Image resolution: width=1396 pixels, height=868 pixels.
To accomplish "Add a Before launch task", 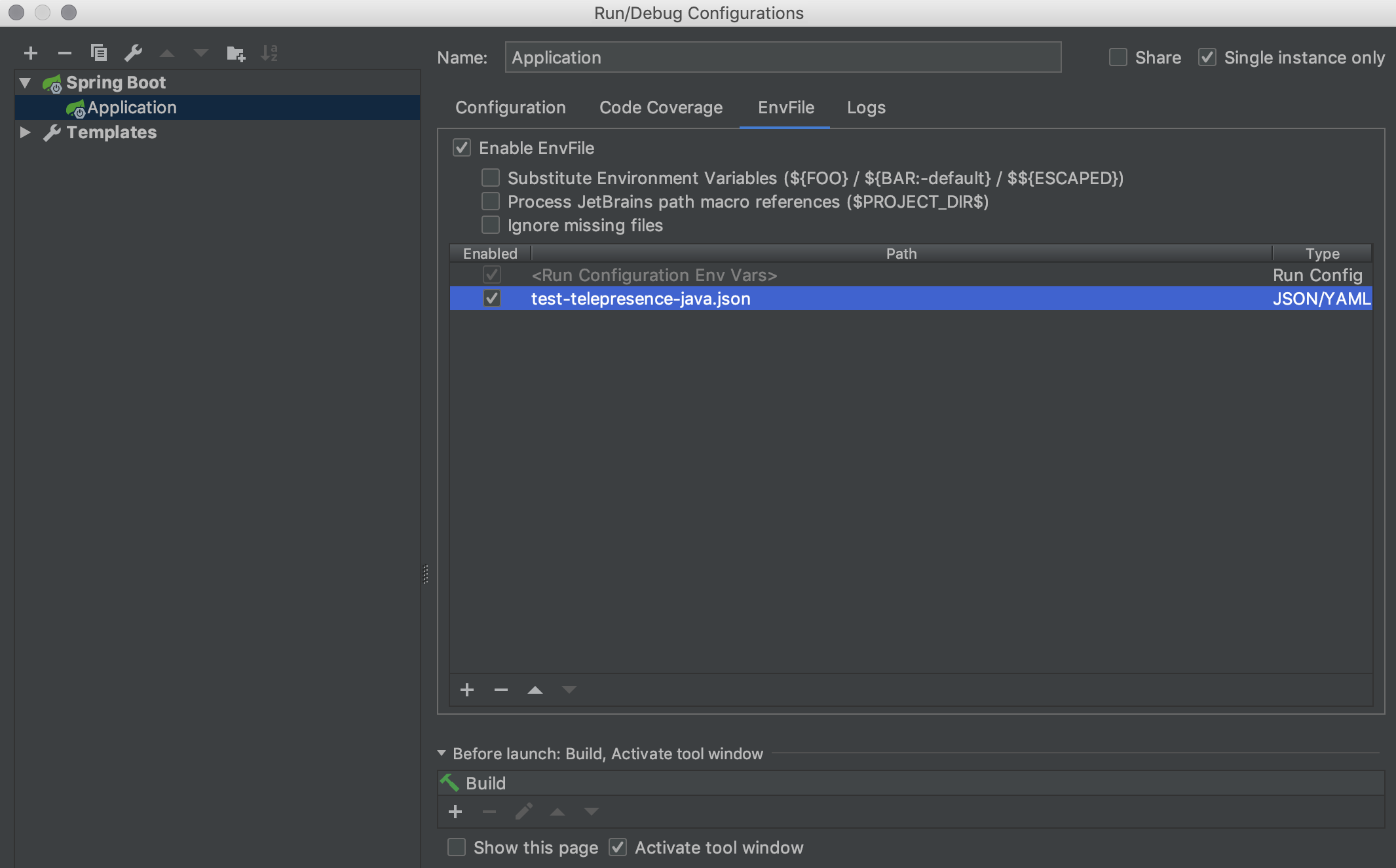I will (455, 812).
